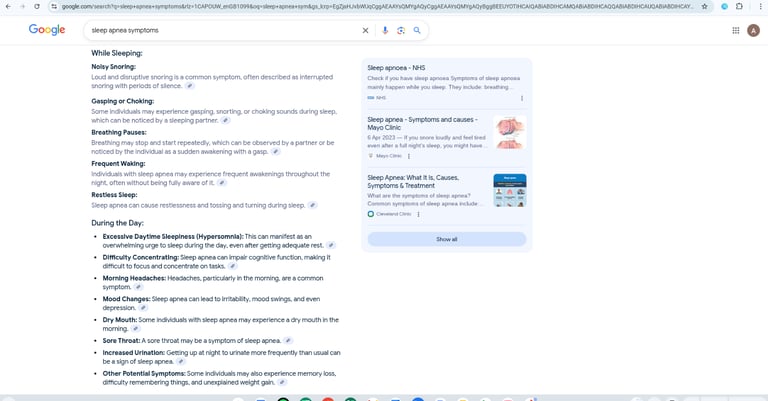Click the browser forward arrow
The height and width of the screenshot is (401, 768).
pos(22,6)
